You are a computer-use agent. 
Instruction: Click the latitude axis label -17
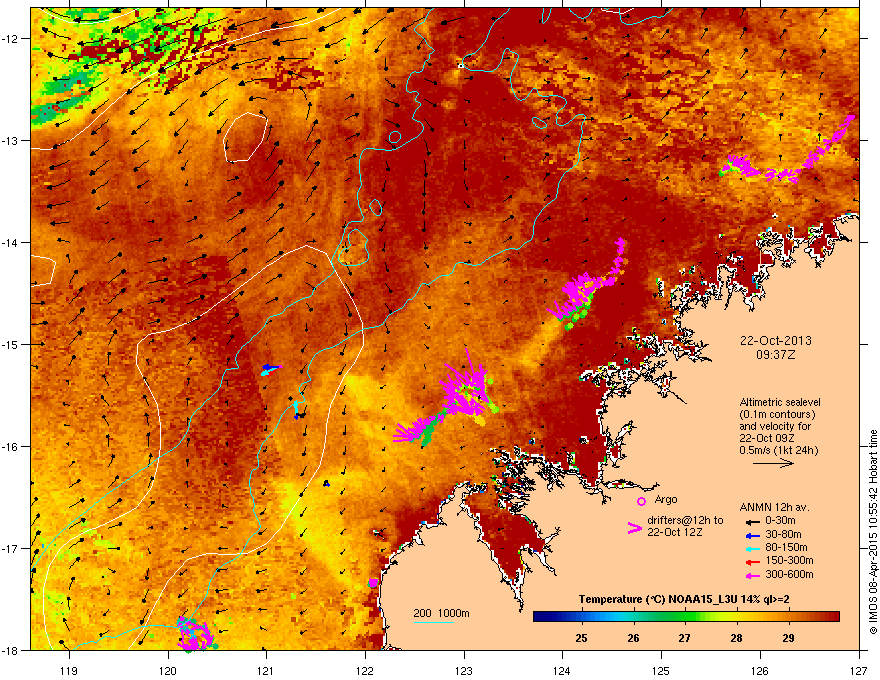pos(10,548)
